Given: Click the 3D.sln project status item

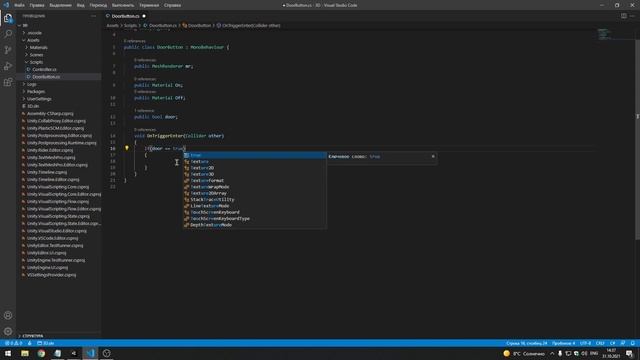Looking at the screenshot, I should pyautogui.click(x=46, y=343).
